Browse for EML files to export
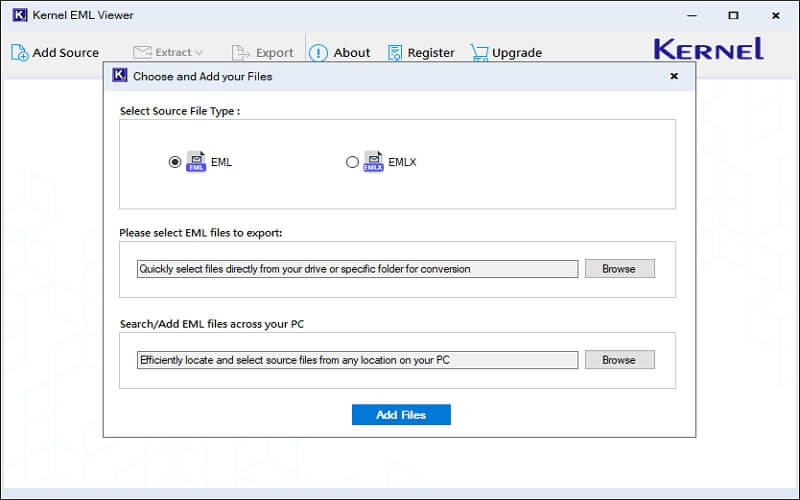Image resolution: width=800 pixels, height=500 pixels. click(619, 269)
